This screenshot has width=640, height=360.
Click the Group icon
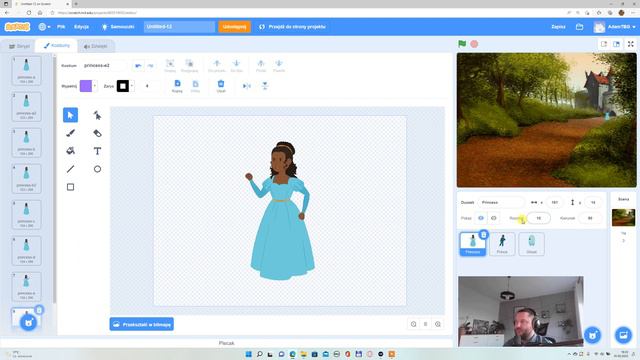170,65
